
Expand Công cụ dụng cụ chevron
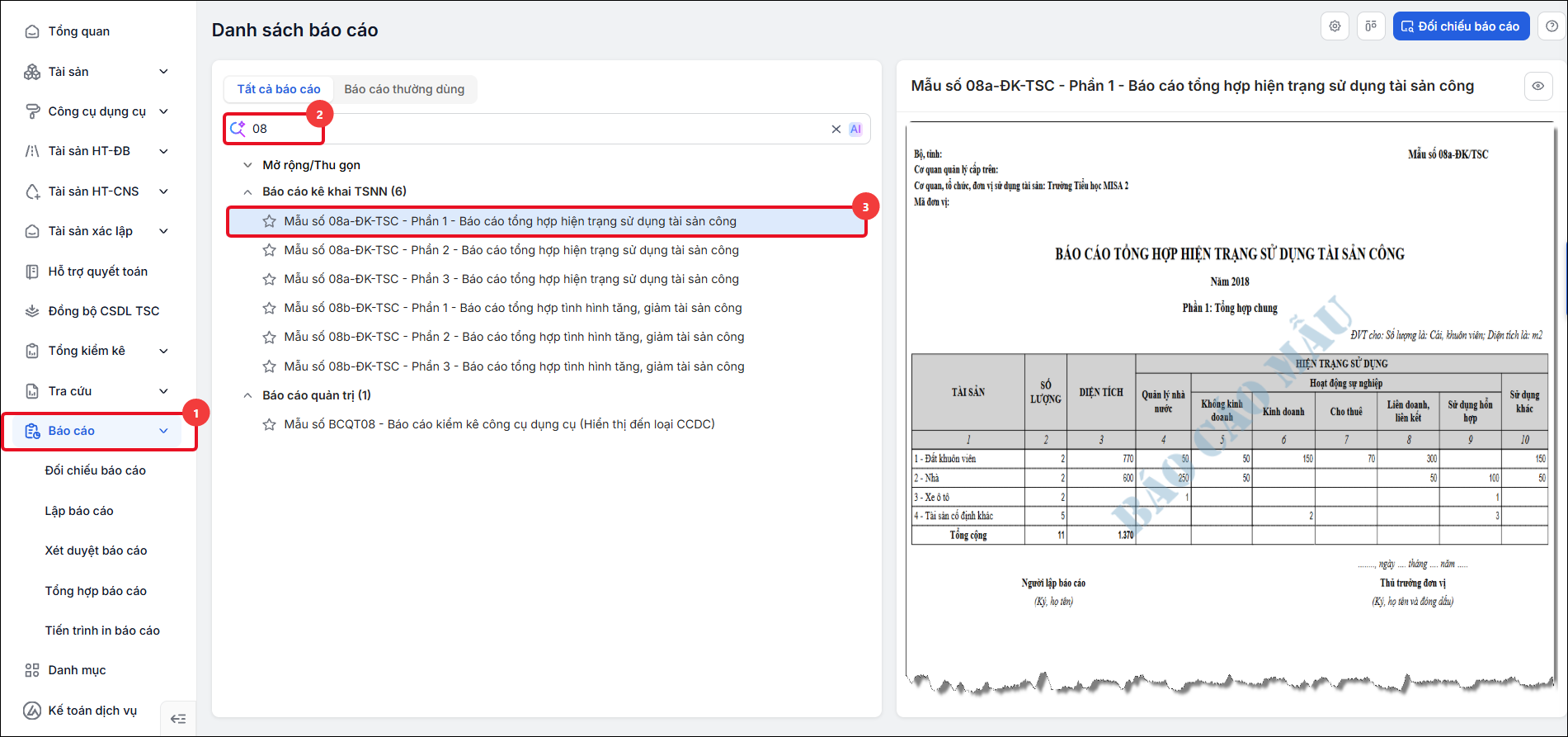163,111
